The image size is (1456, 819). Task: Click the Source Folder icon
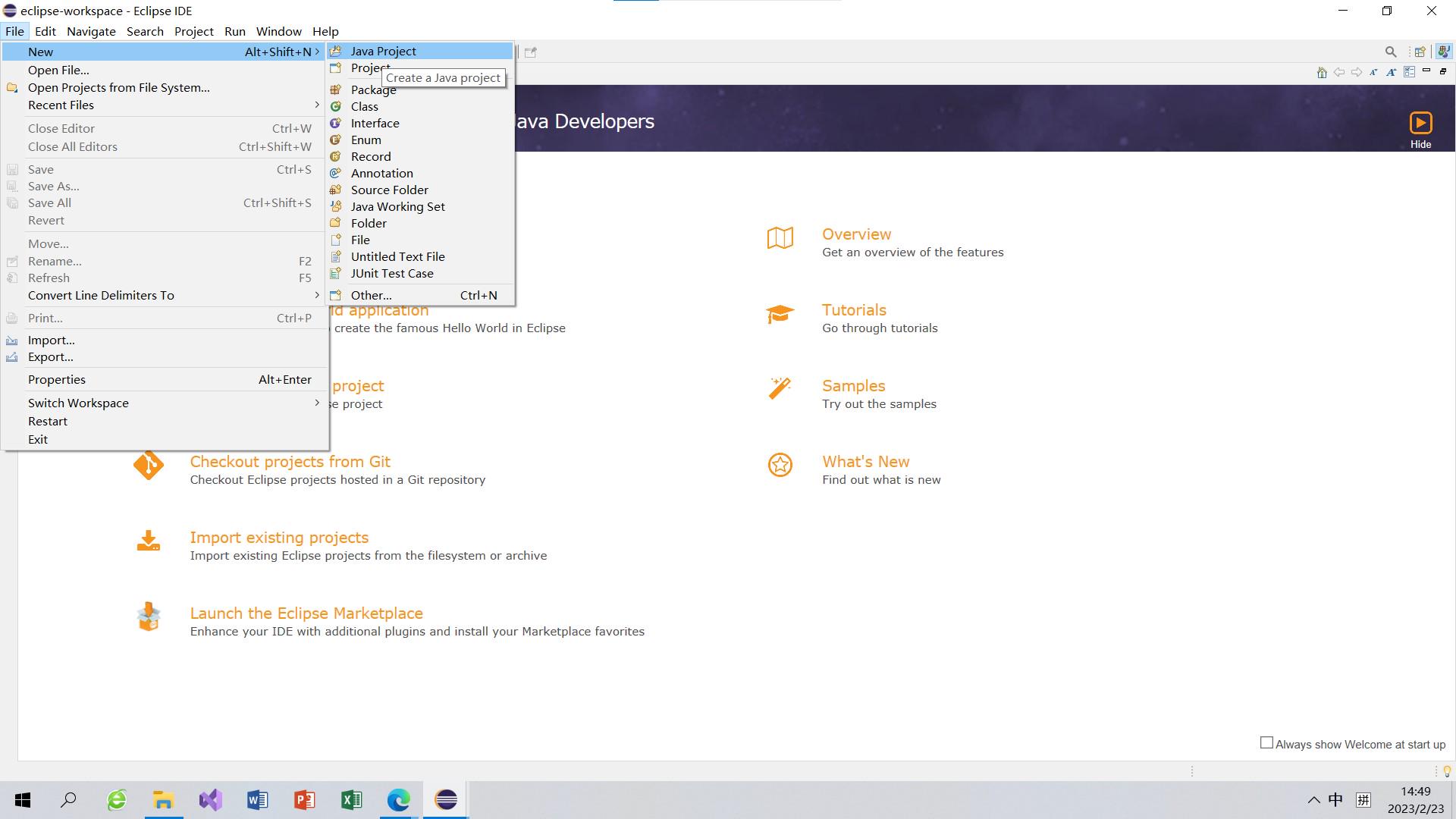pyautogui.click(x=335, y=190)
